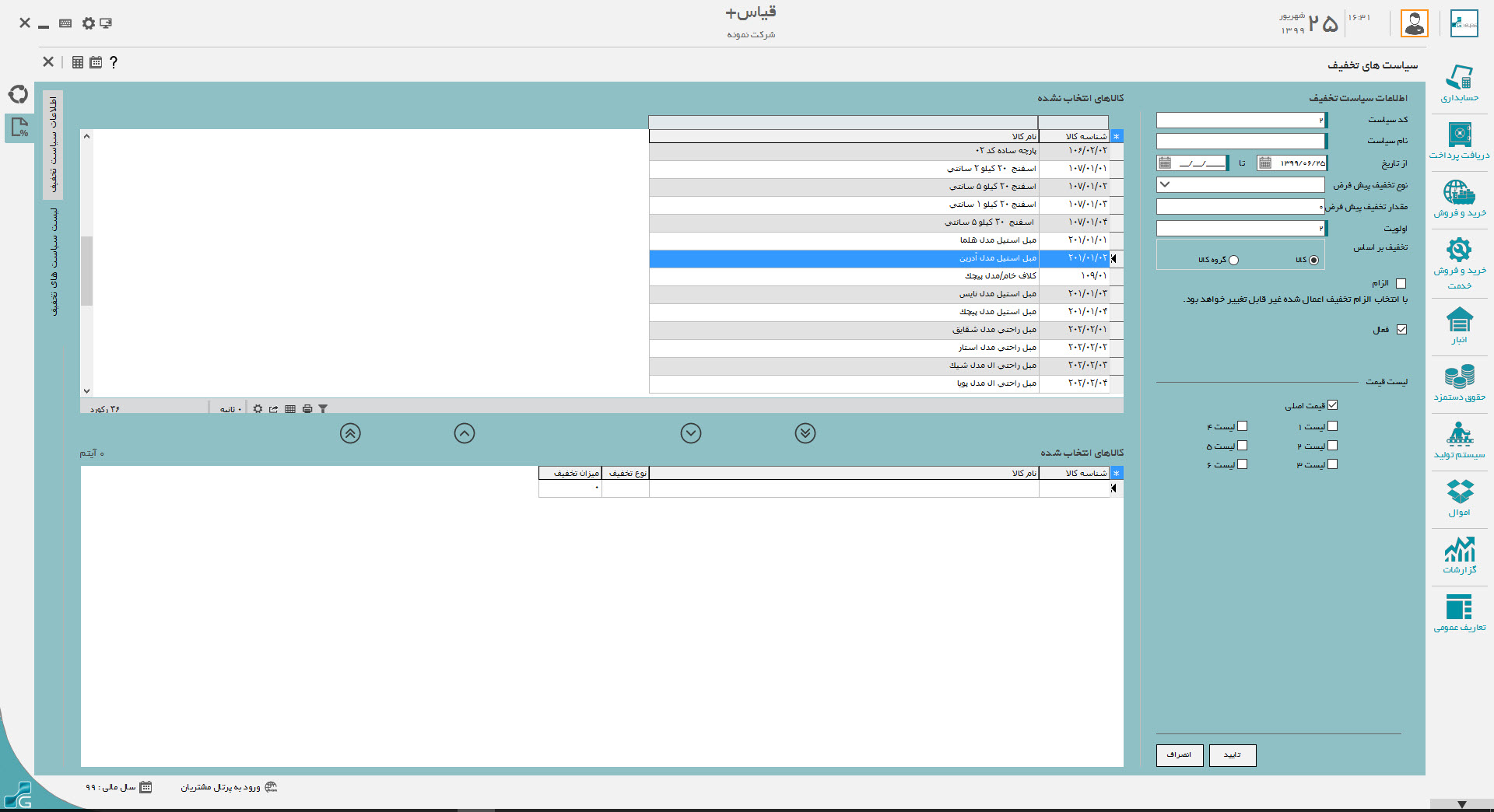Click the انصراف cancel button
Screen dimensions: 1494x812
pos(1180,755)
